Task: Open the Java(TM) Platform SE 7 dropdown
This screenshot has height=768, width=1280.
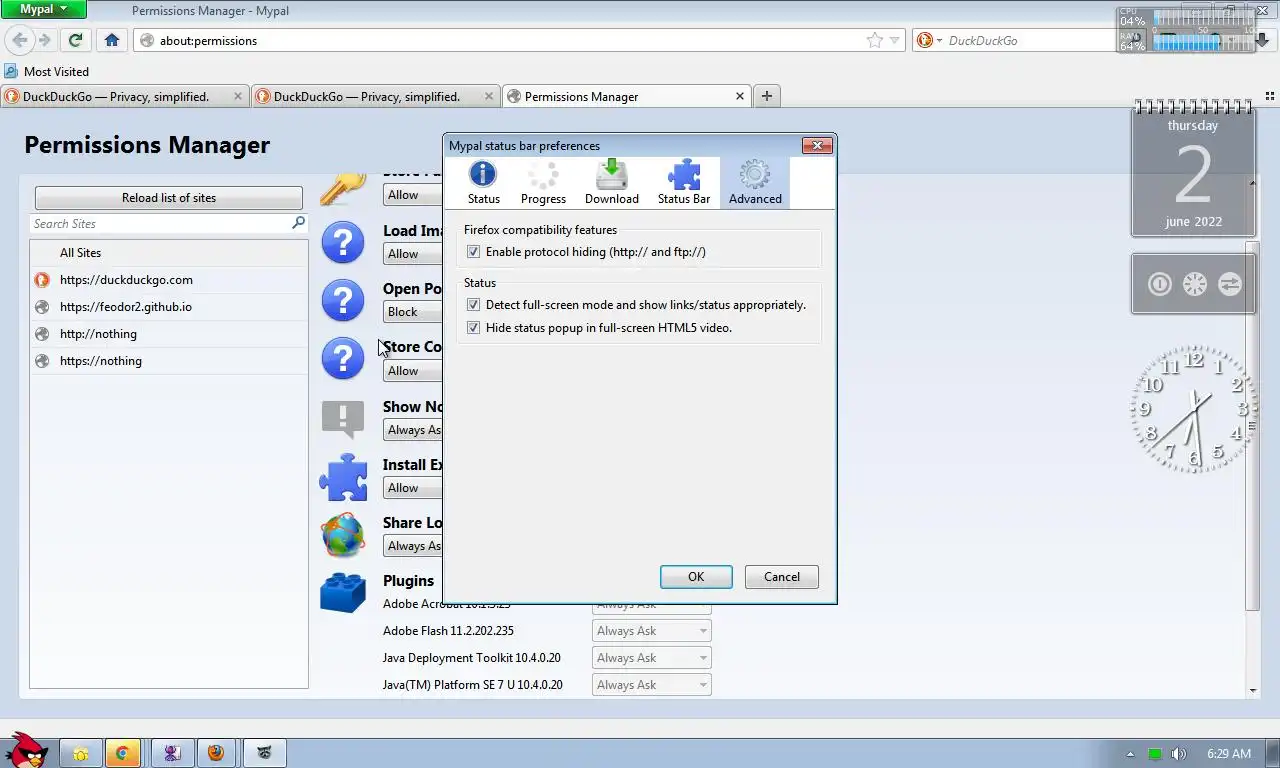Action: click(651, 685)
